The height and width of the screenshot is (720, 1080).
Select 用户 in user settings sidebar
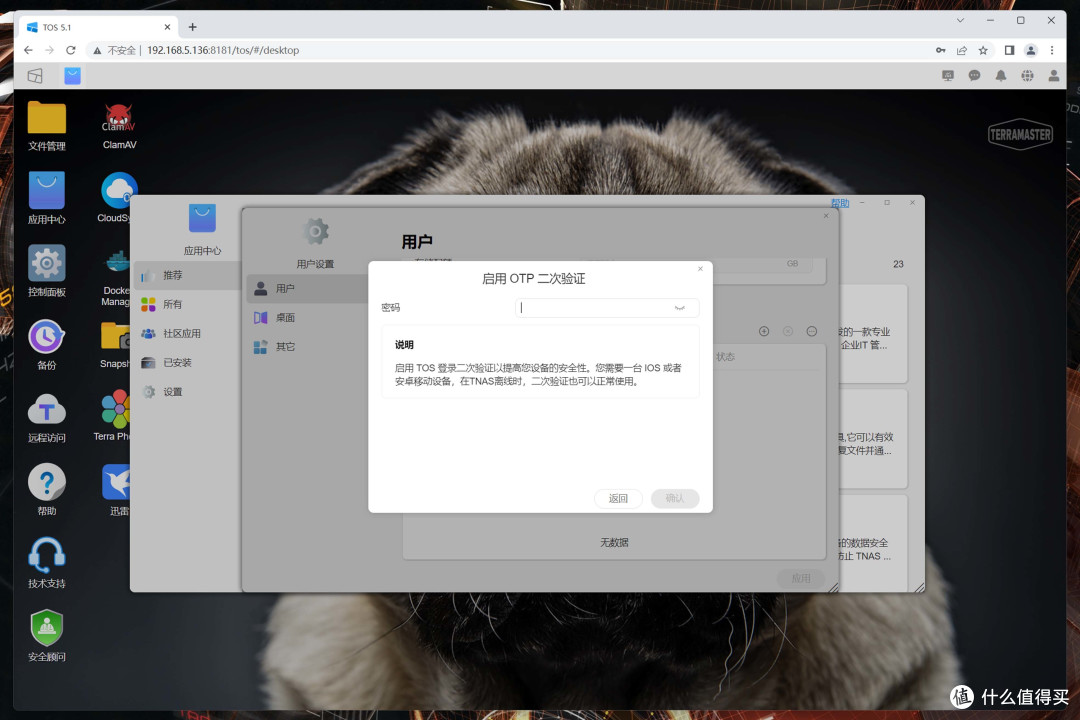[307, 289]
